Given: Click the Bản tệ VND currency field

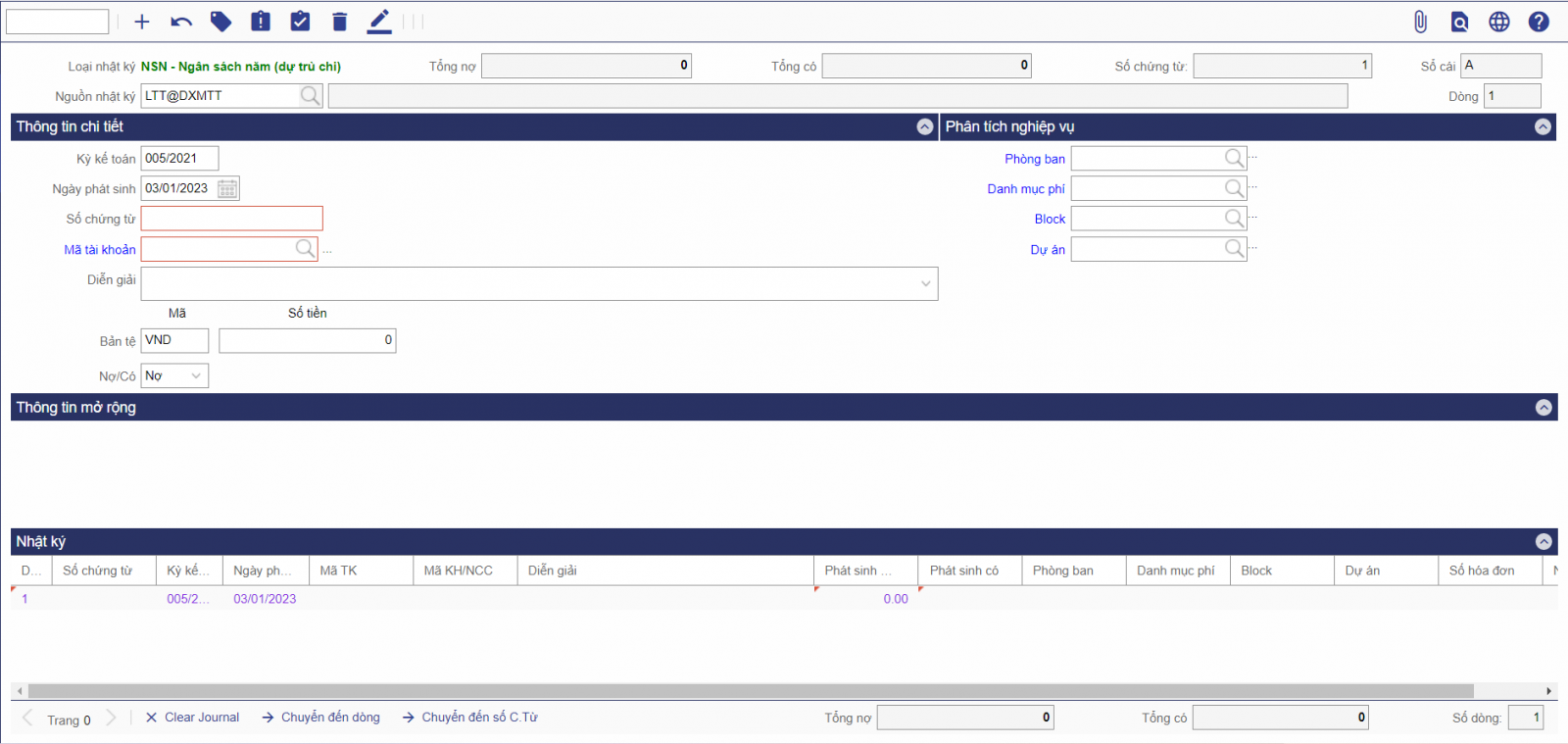Looking at the screenshot, I should [x=174, y=340].
